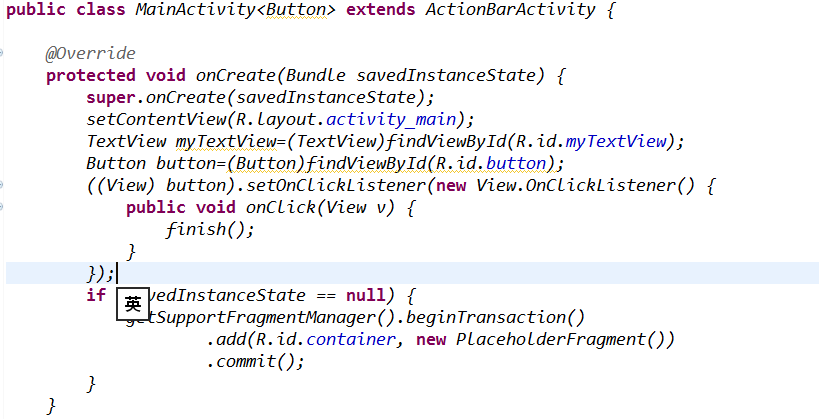Image resolution: width=819 pixels, height=419 pixels.
Task: Collapse the onCreate method fold marker
Action: point(3,54)
